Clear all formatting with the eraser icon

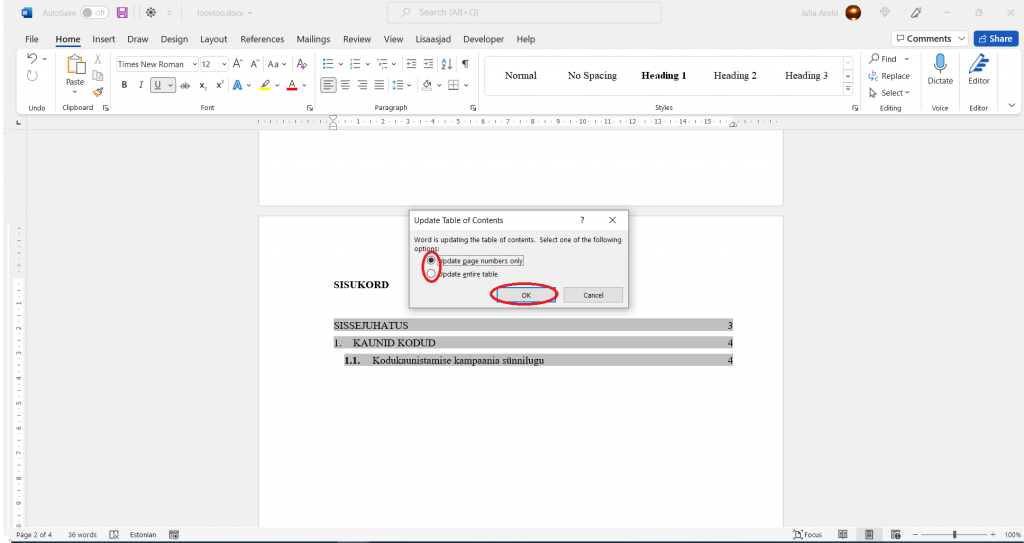coord(301,64)
